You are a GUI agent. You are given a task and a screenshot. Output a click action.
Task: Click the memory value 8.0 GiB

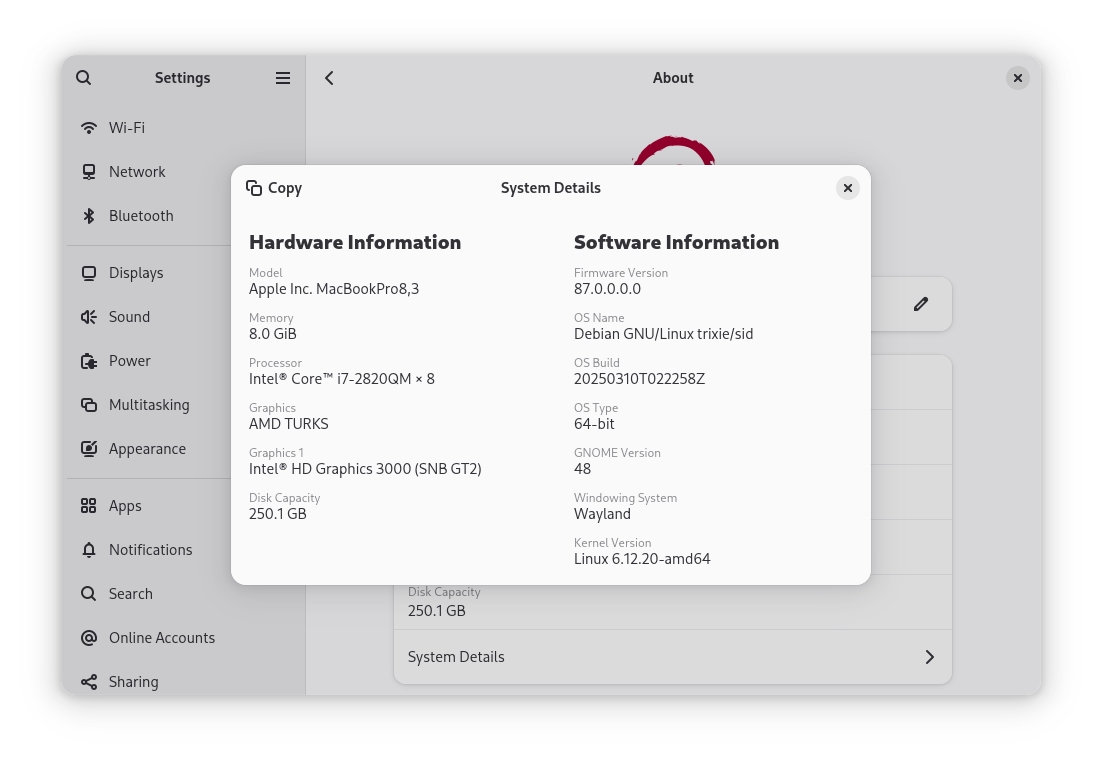coord(273,334)
